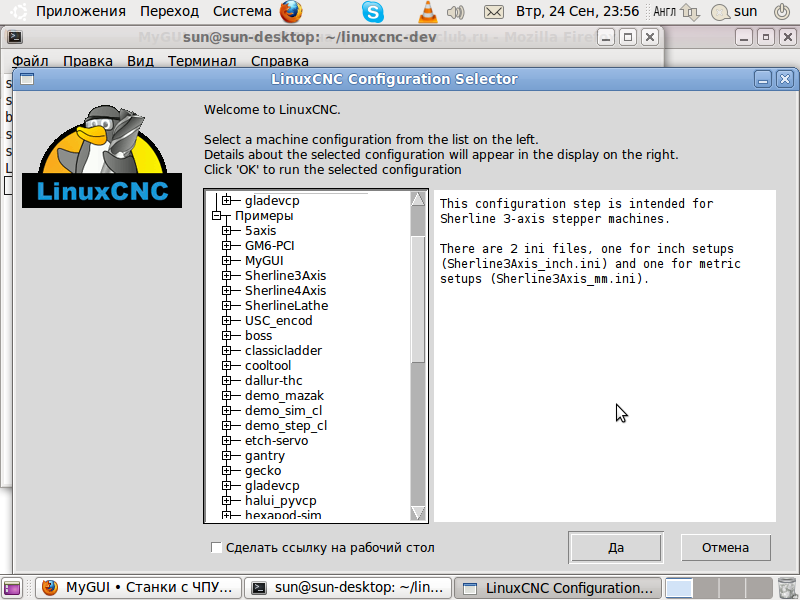Screen dimensions: 800x600
Task: Switch to MyGUI Firefox taskbar entry
Action: (138, 588)
